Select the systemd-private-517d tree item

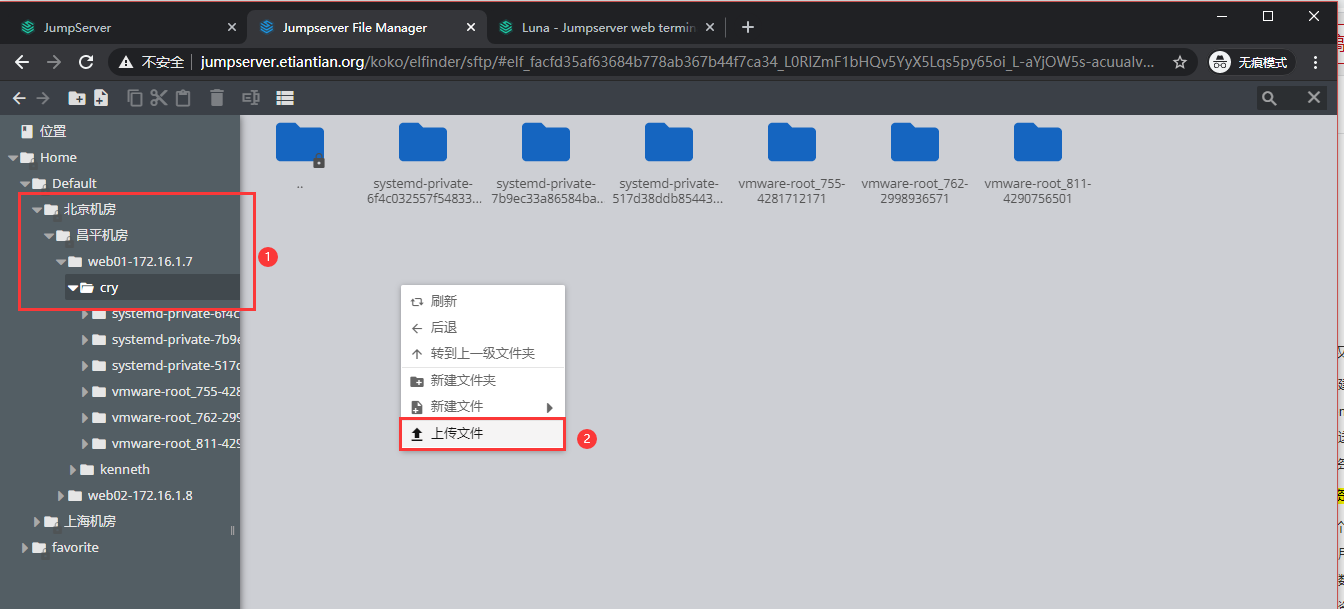(x=175, y=365)
